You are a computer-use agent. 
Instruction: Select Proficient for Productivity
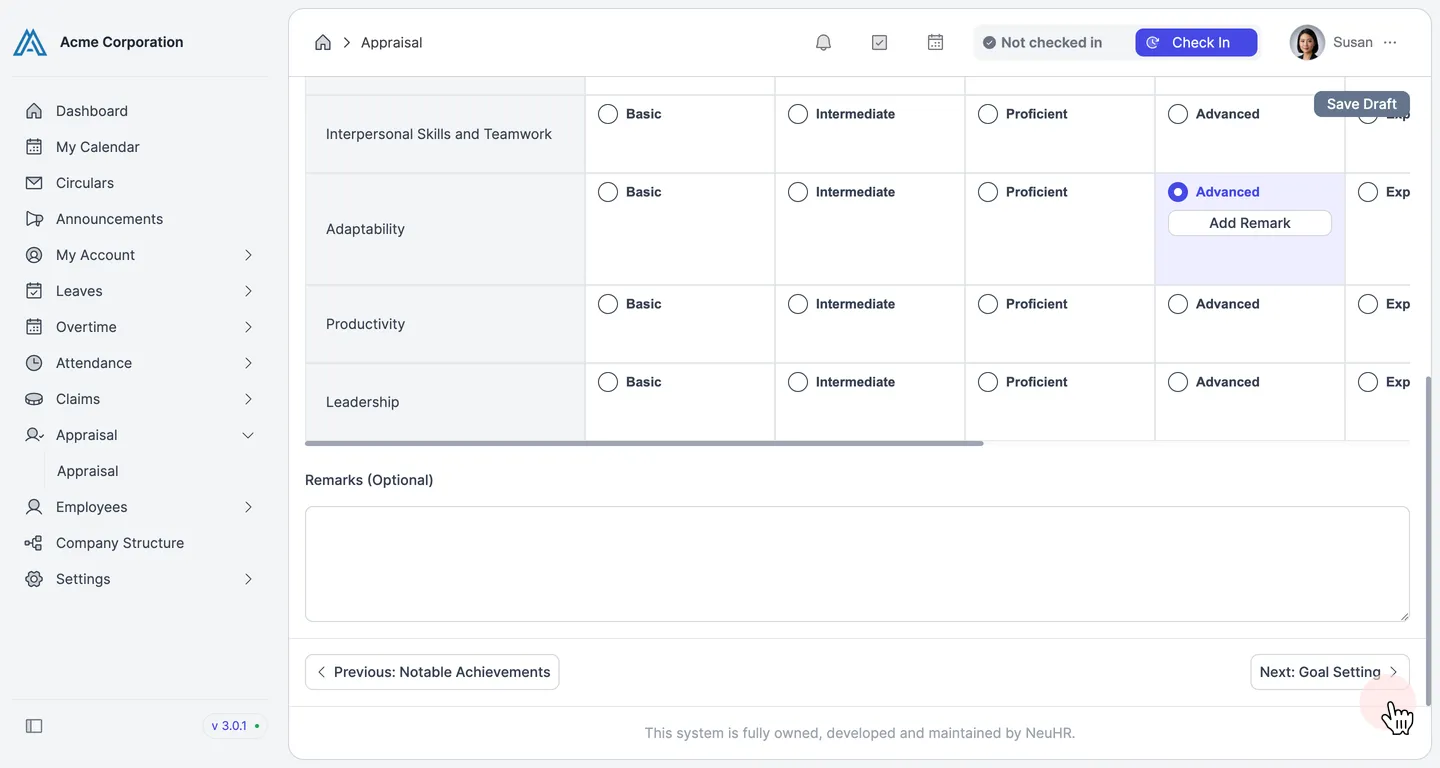987,304
